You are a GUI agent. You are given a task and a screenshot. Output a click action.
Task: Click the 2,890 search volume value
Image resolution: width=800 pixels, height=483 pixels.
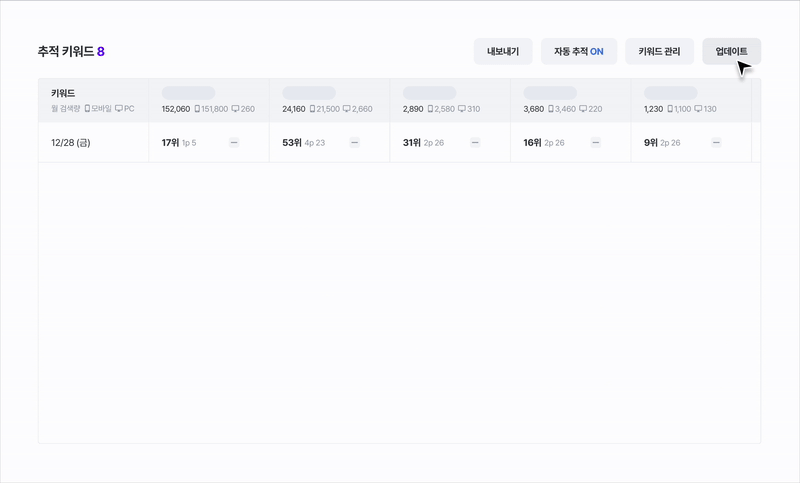(413, 109)
